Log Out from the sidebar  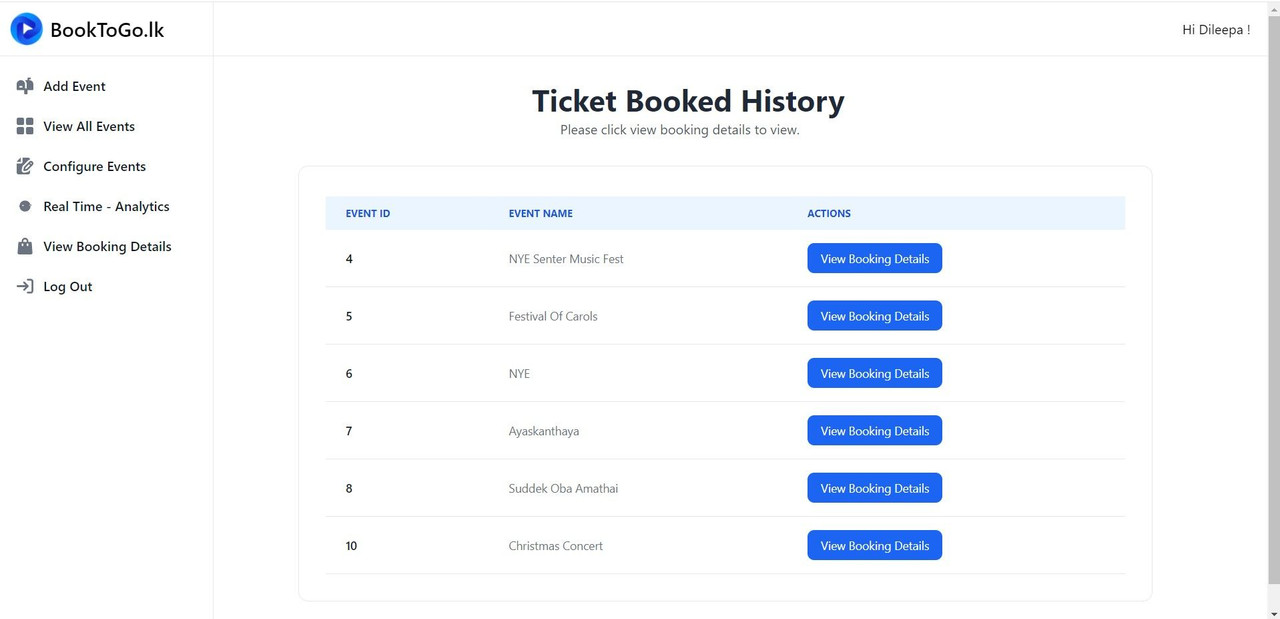68,286
